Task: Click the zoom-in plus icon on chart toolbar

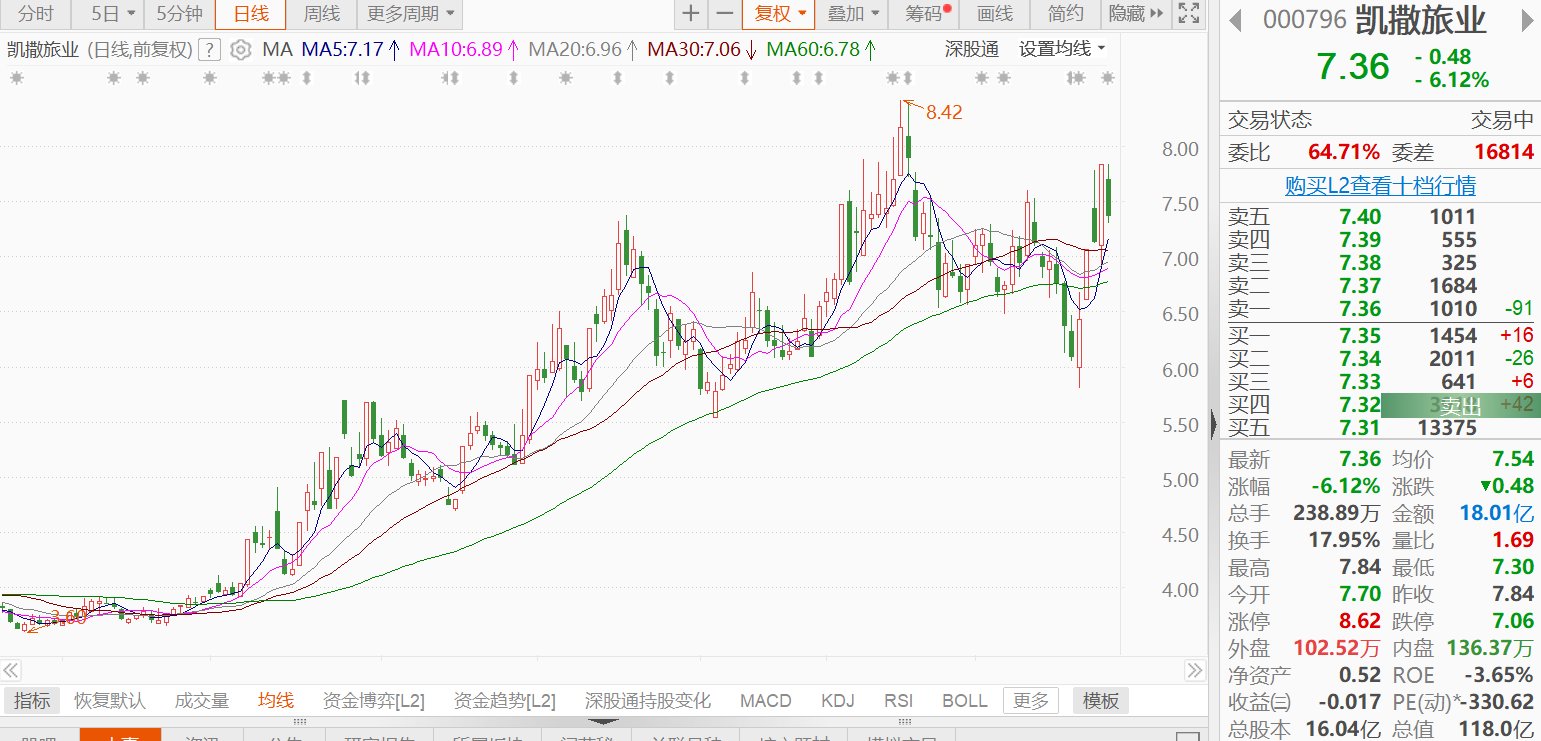Action: click(690, 14)
